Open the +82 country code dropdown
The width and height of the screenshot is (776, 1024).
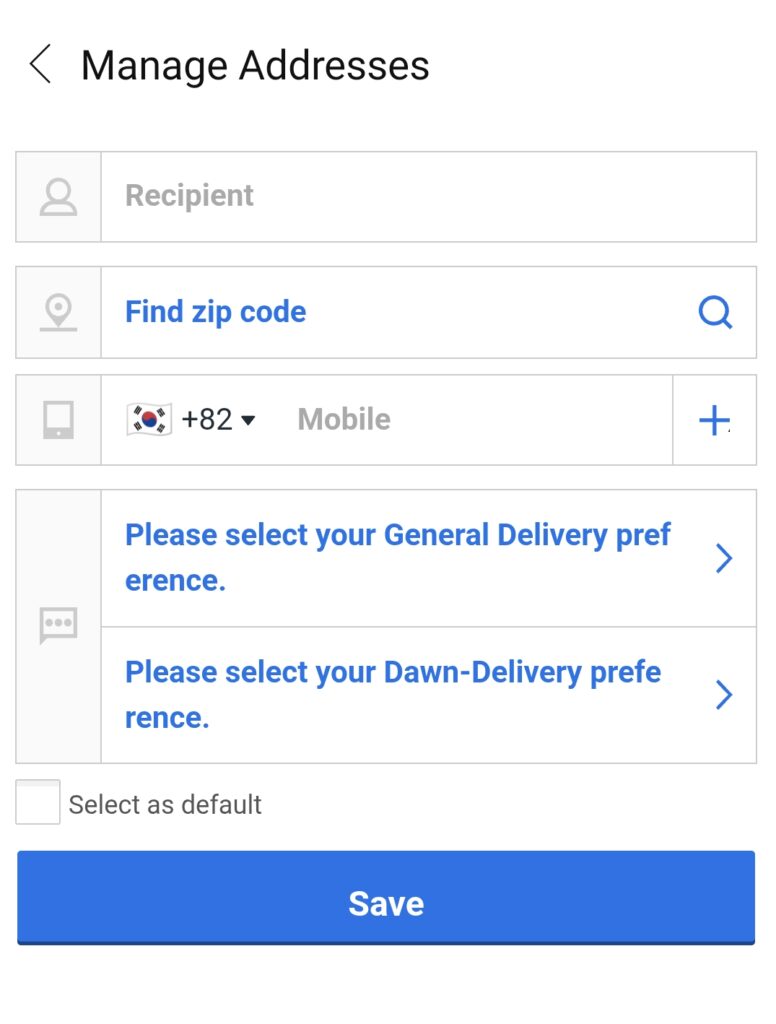pyautogui.click(x=219, y=420)
